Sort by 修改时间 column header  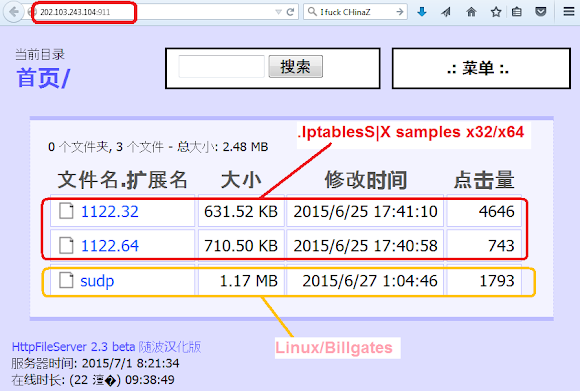365,180
